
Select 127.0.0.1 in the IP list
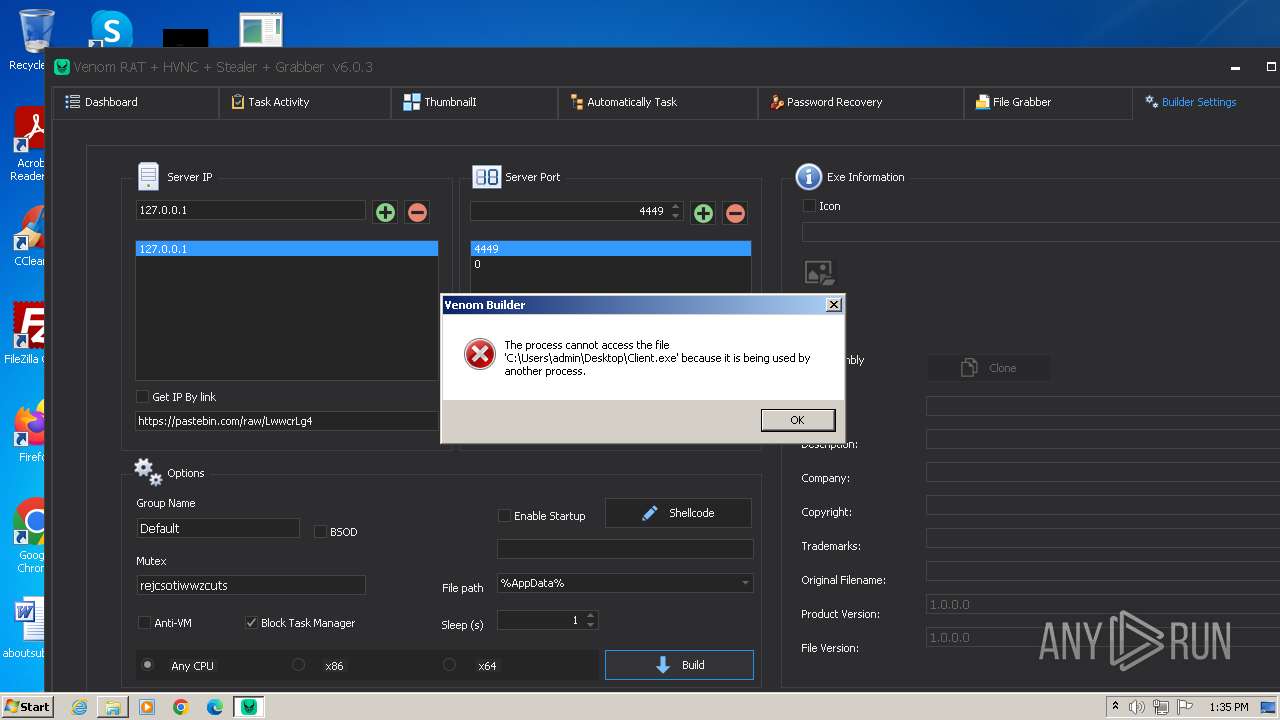coord(287,248)
